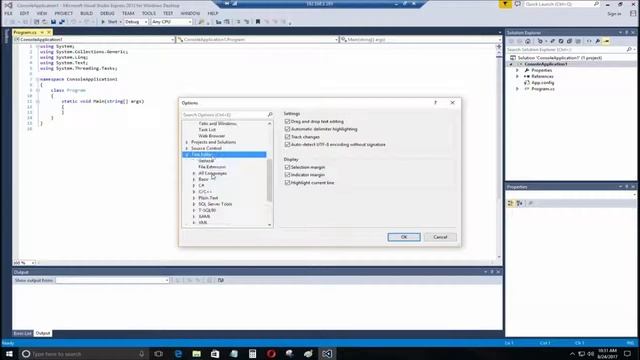
Task: Select Program.cs in Solution Explorer
Action: point(542,89)
